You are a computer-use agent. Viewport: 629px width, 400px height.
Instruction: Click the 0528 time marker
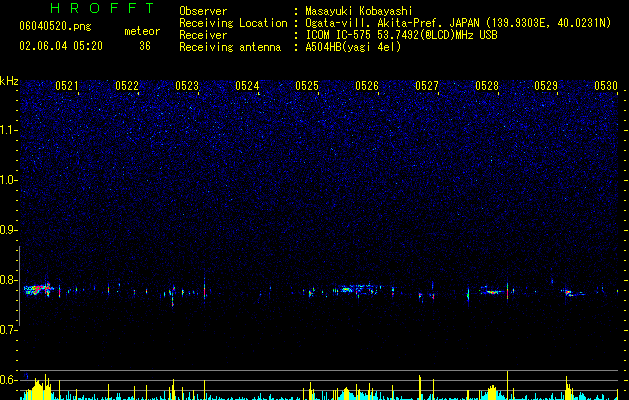(x=487, y=86)
